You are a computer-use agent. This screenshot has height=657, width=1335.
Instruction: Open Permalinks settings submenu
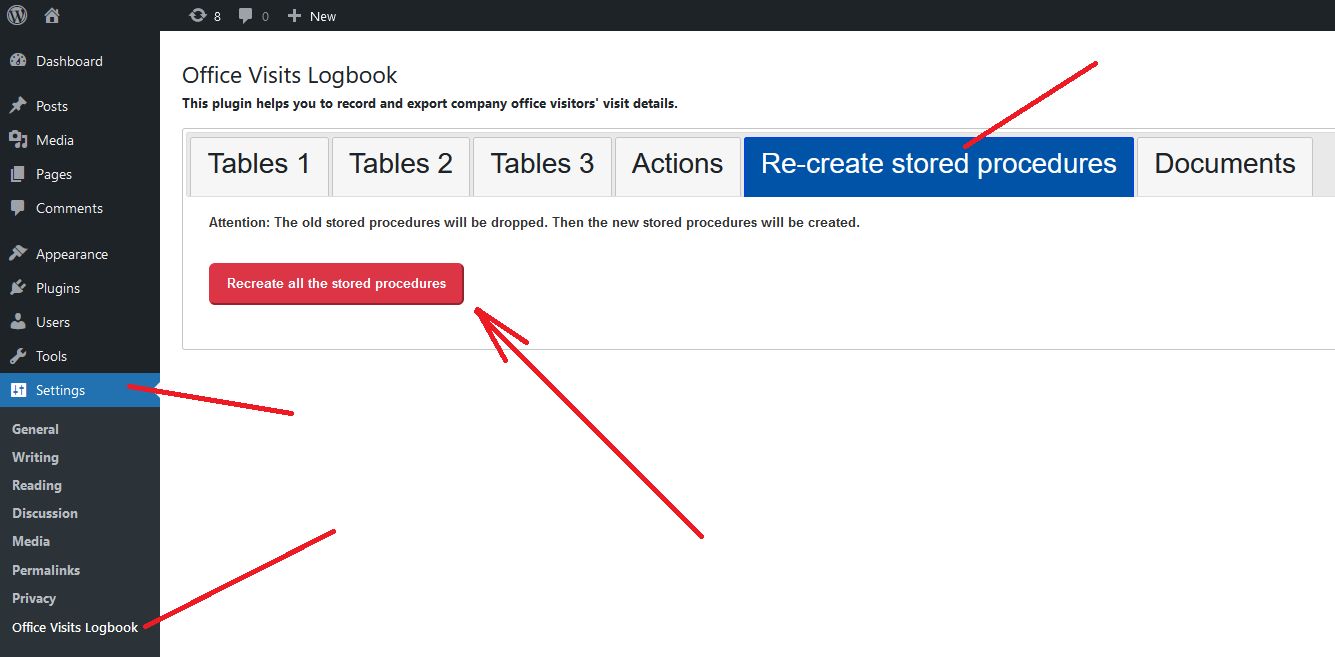pos(46,570)
